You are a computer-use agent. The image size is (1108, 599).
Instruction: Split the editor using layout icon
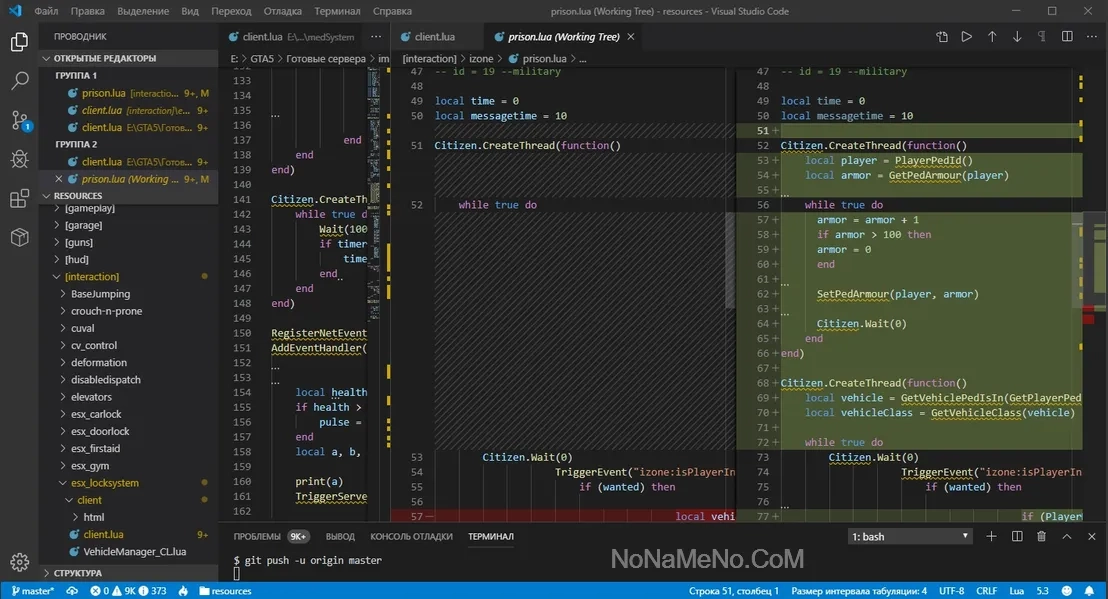(1067, 37)
